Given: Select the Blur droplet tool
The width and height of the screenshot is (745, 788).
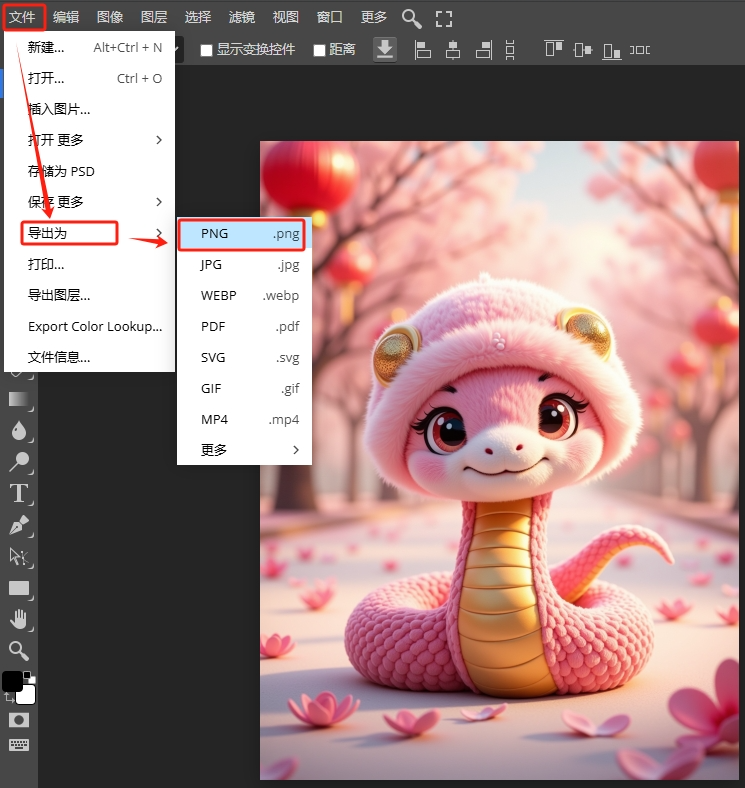Looking at the screenshot, I should tap(19, 431).
